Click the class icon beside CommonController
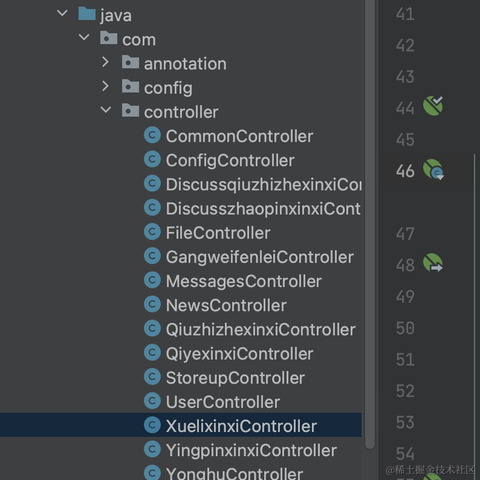 pos(152,135)
